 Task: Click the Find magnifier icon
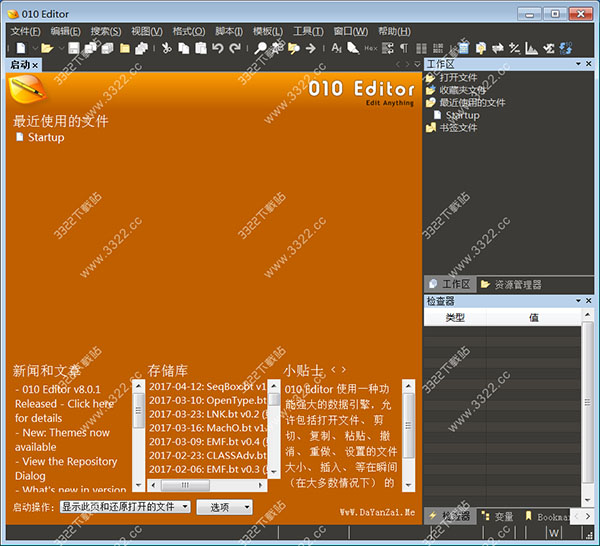point(261,48)
